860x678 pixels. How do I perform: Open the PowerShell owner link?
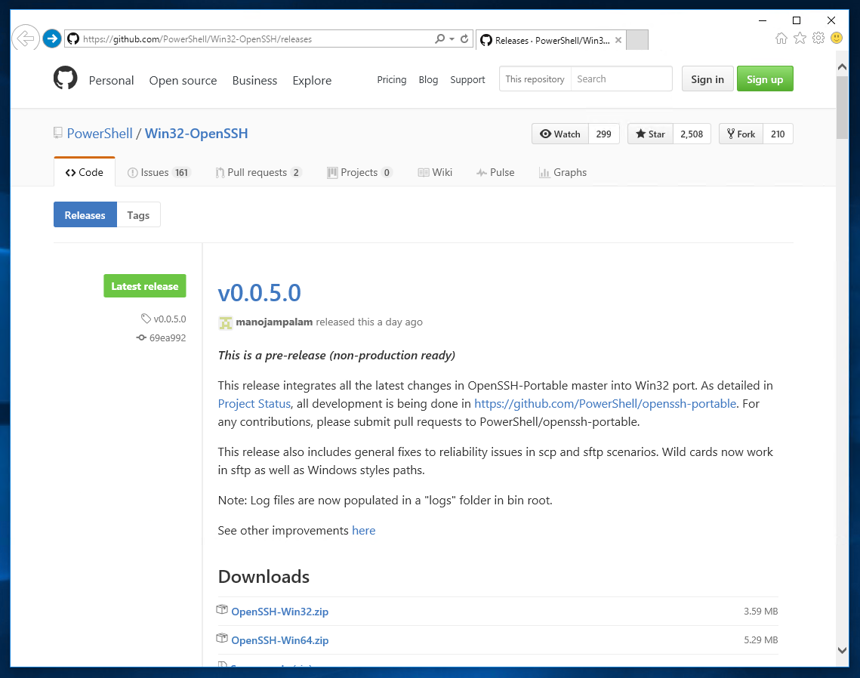[100, 133]
